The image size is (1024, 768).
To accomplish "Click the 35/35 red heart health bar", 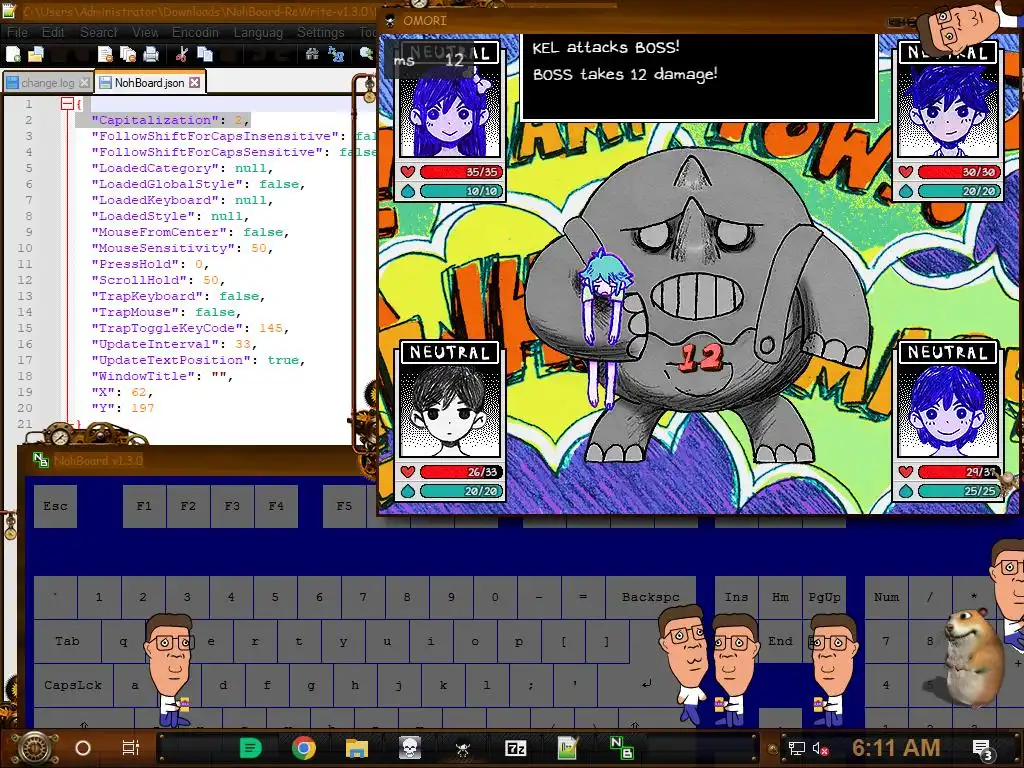I will (x=460, y=172).
